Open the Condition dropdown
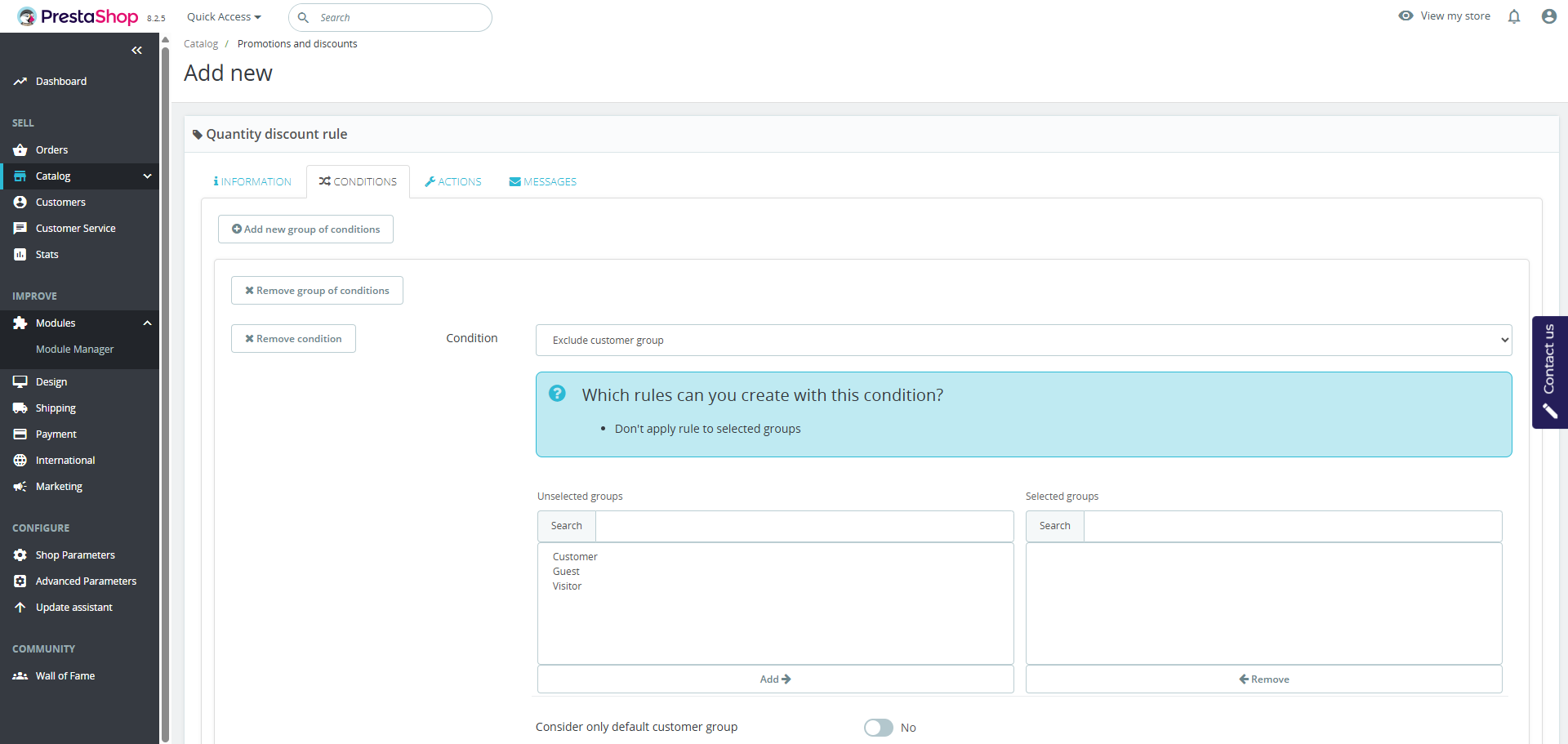Image resolution: width=1568 pixels, height=744 pixels. 1023,341
